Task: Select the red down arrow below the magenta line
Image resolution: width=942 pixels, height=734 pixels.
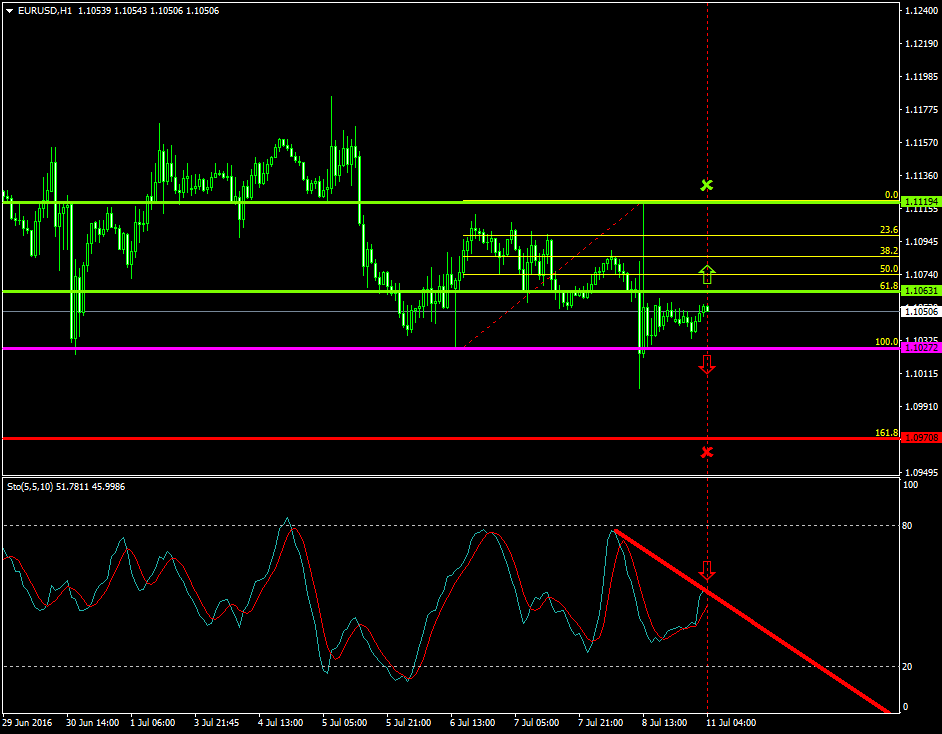Action: coord(707,364)
